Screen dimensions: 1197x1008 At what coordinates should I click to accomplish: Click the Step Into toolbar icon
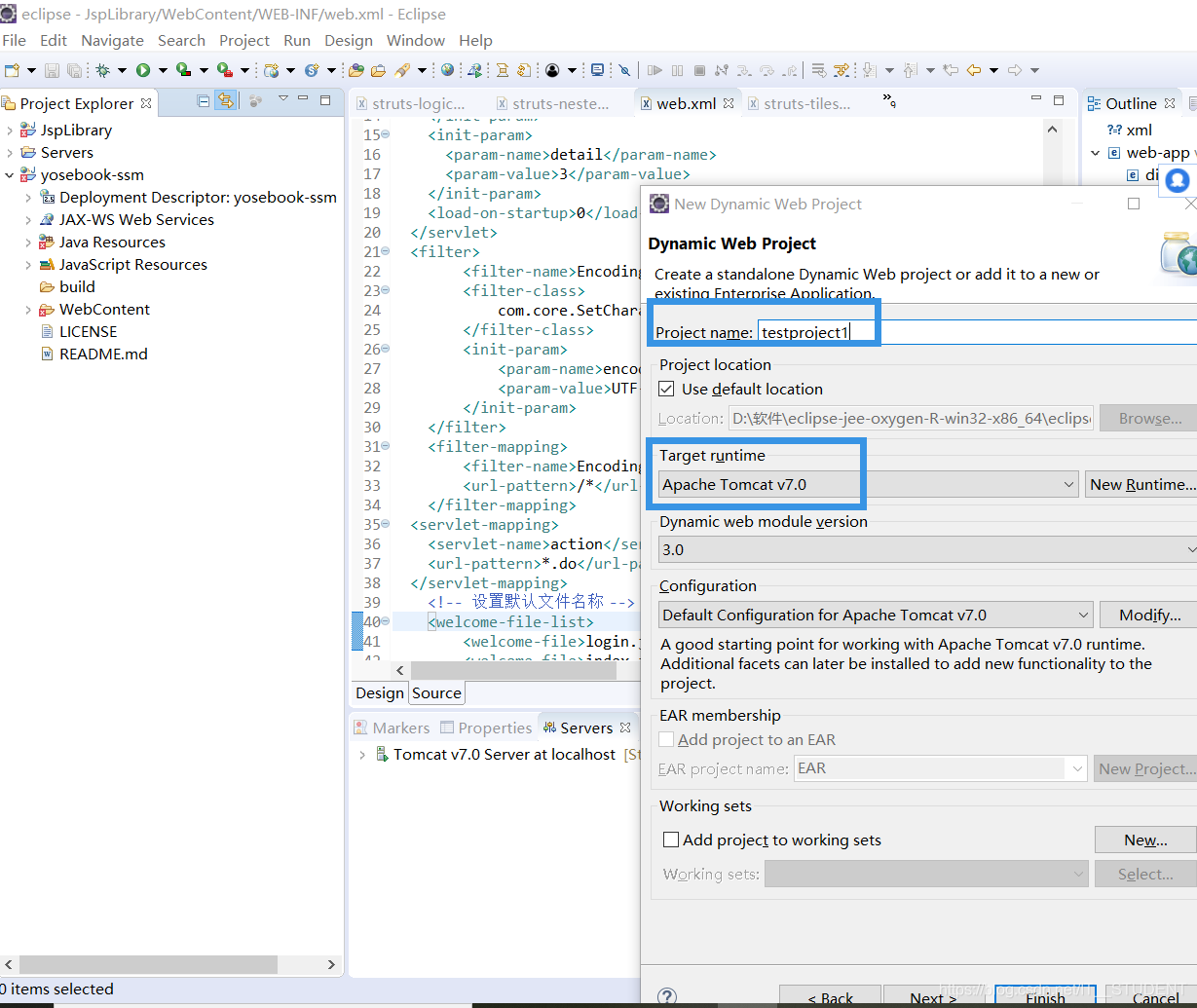click(x=743, y=70)
